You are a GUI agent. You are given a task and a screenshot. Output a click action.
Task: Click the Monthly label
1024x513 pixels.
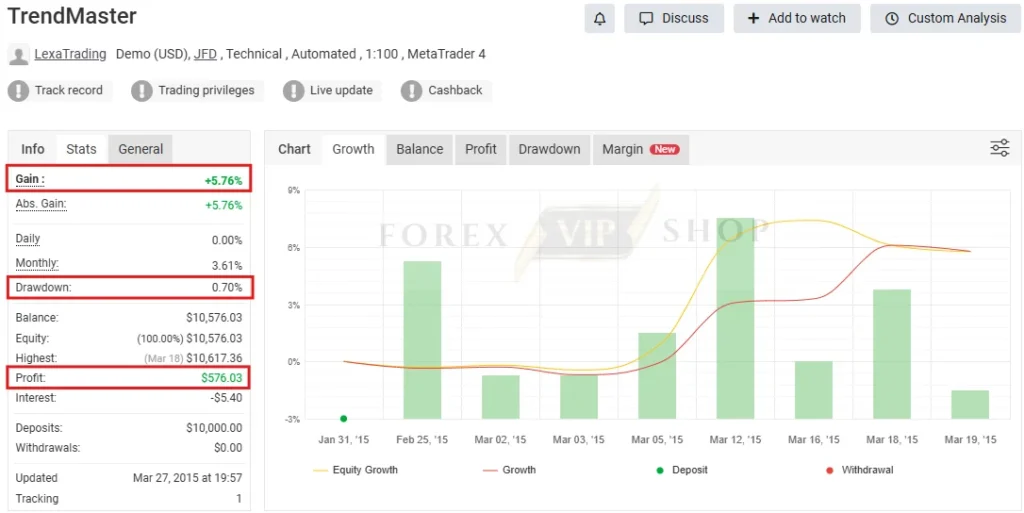37,264
